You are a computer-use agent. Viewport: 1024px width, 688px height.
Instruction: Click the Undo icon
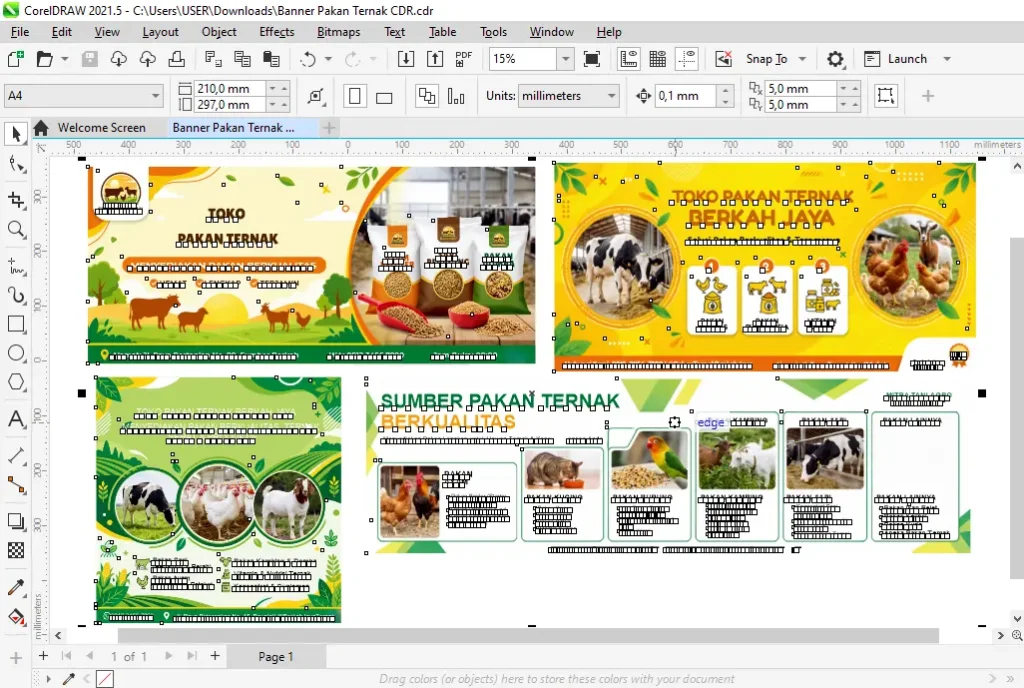pos(308,59)
